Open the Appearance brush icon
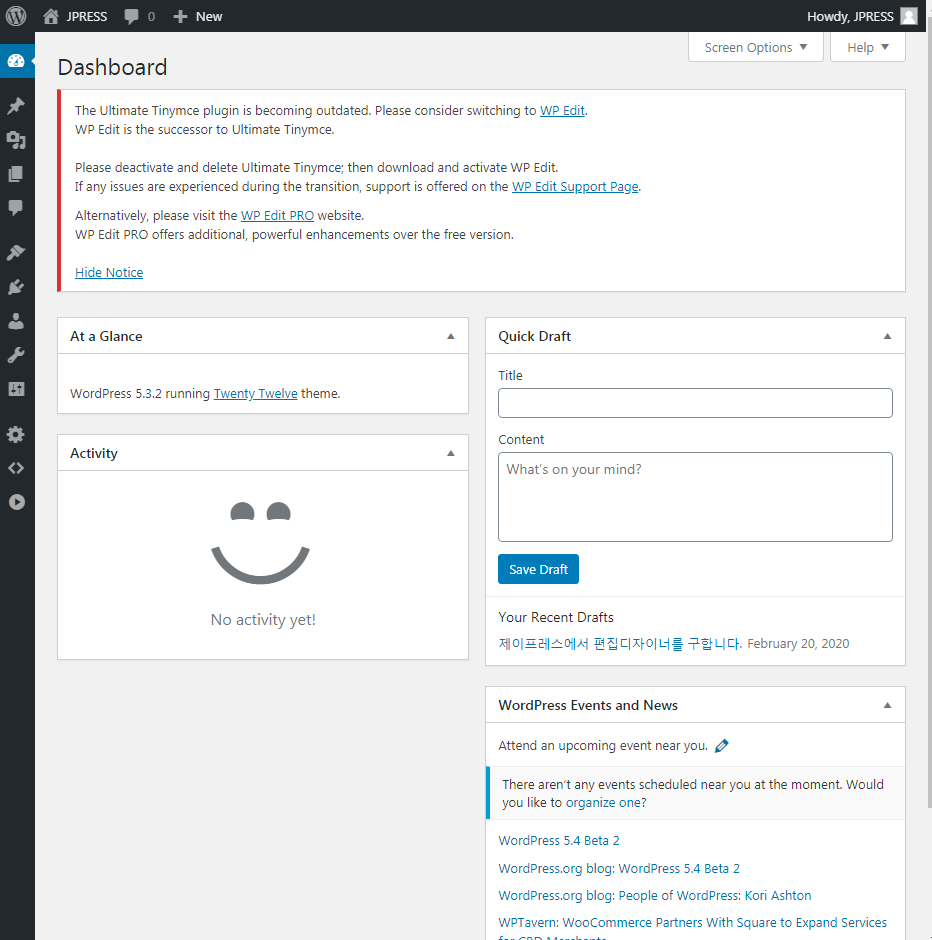Screen dimensions: 932x940 tap(16, 252)
